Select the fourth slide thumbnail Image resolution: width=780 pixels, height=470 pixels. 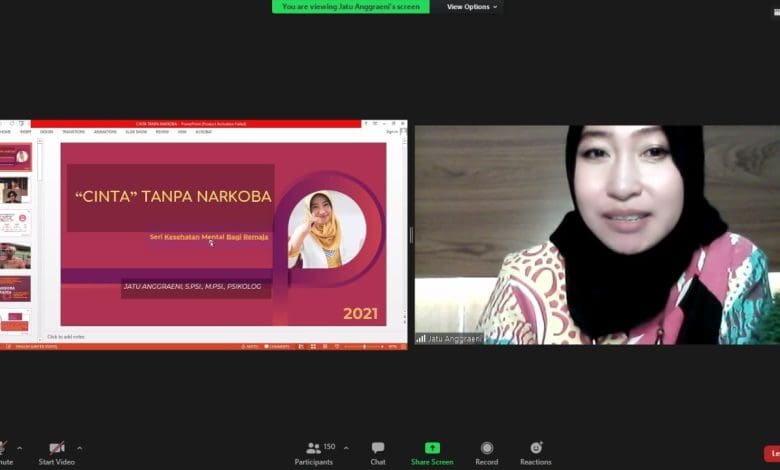click(x=15, y=256)
